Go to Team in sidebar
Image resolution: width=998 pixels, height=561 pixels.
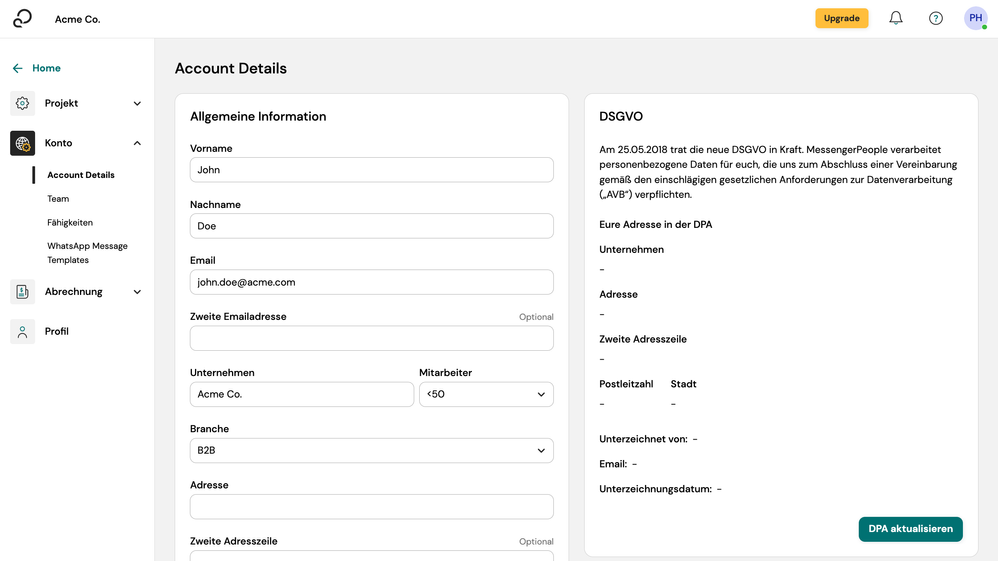(x=58, y=199)
